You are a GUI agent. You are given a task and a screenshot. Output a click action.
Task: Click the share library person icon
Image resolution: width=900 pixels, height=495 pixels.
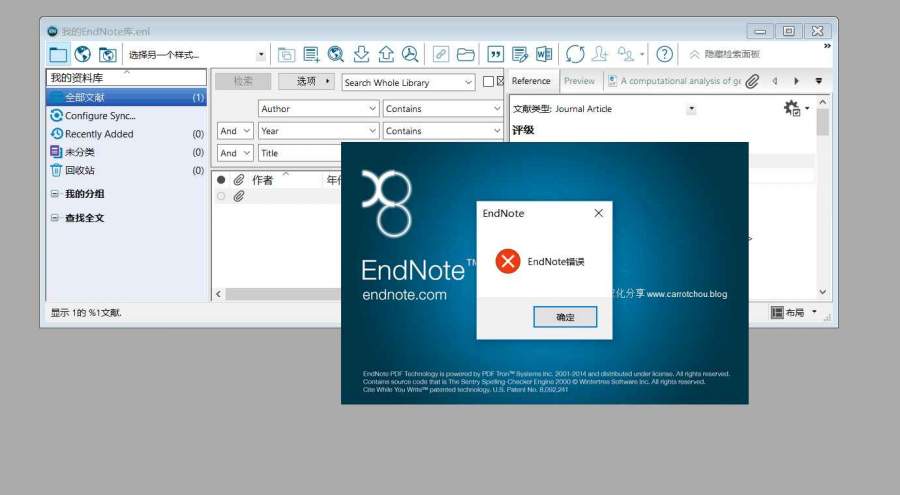600,55
